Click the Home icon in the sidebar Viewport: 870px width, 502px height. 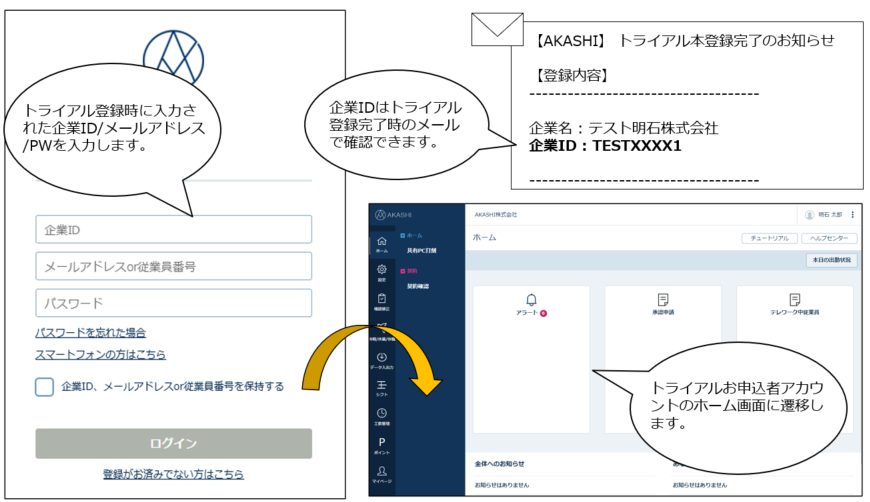(381, 242)
